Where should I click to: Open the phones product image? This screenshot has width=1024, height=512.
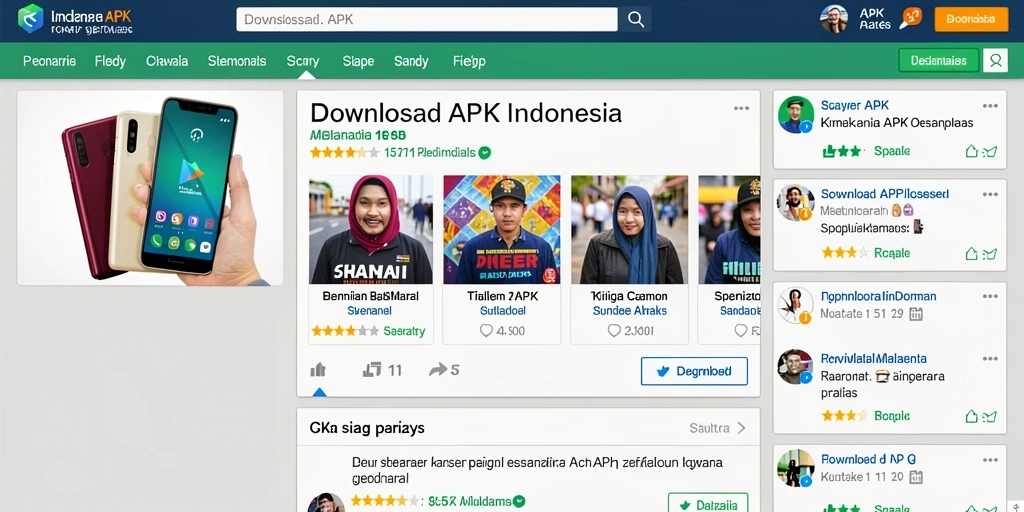click(150, 188)
